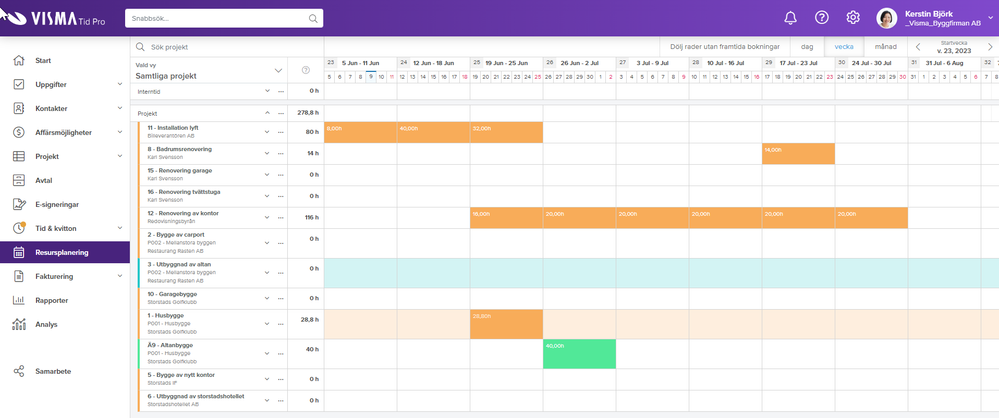Click the Sök projekt search field

coord(230,47)
